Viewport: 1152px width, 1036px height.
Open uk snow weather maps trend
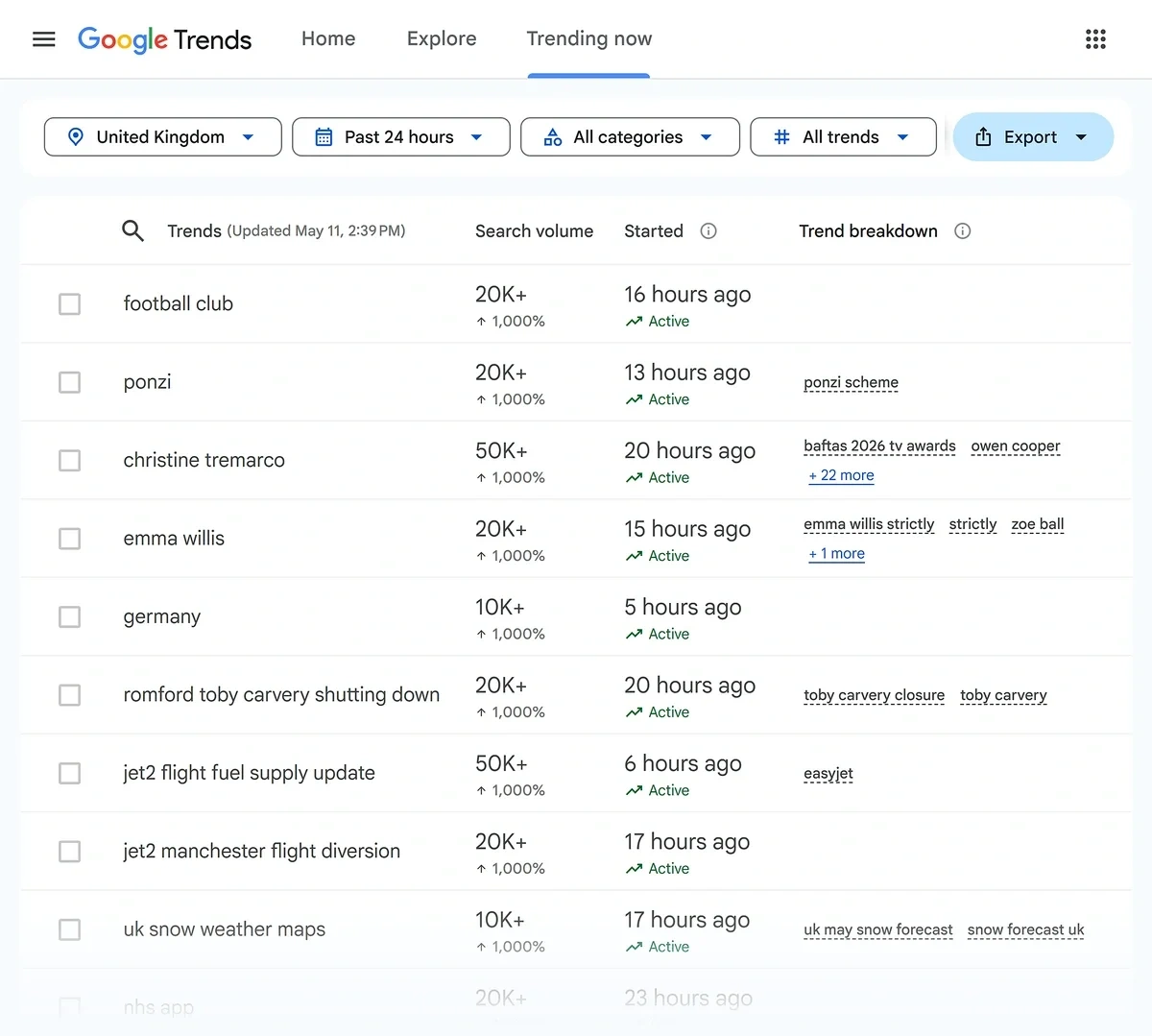click(x=224, y=929)
